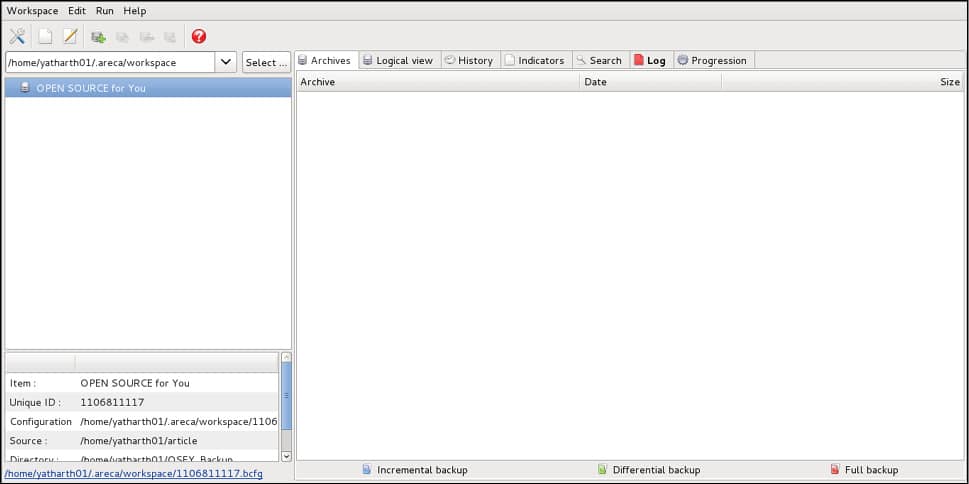Expand the workspace path dropdown arrow

click(x=226, y=62)
